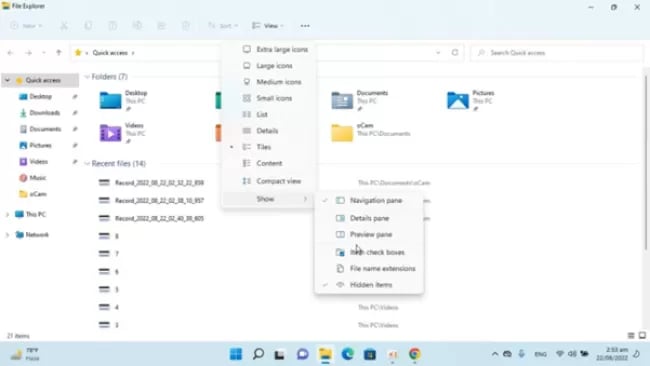650x366 pixels.
Task: Launch Google Chrome from taskbar
Action: coord(415,354)
